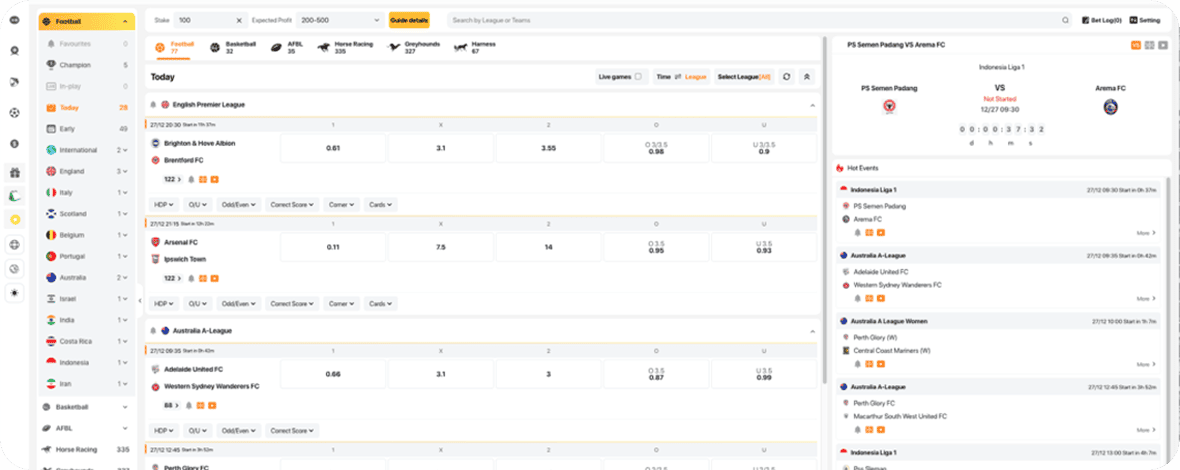Collapse all leagues with double-chevron icon

click(807, 77)
